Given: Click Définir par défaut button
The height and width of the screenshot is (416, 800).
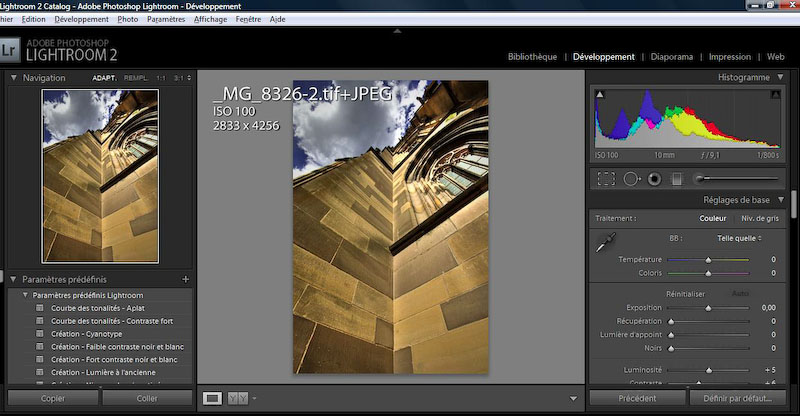Looking at the screenshot, I should pos(737,399).
